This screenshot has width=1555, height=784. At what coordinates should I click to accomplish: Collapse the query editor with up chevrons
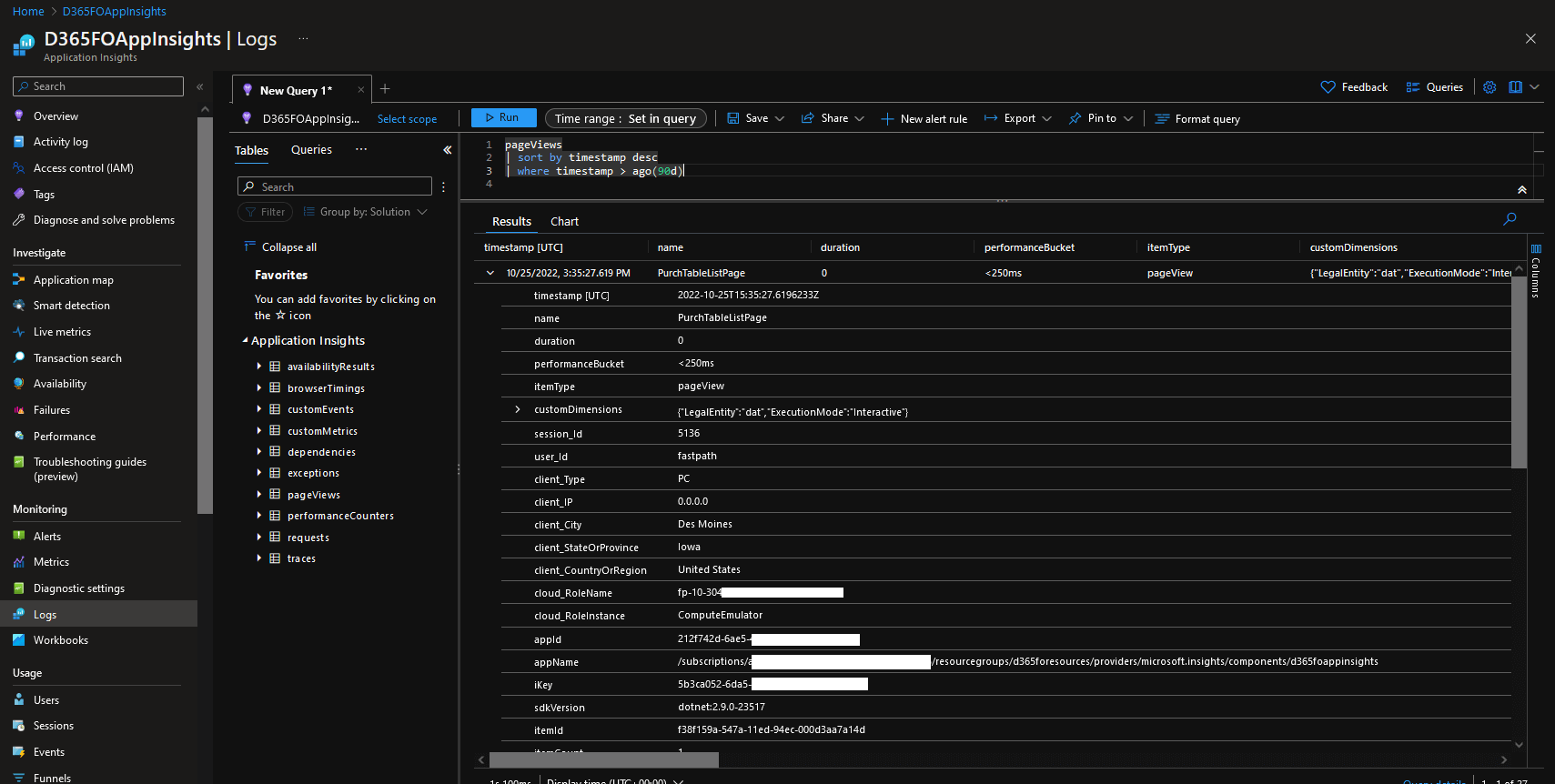[x=1521, y=189]
